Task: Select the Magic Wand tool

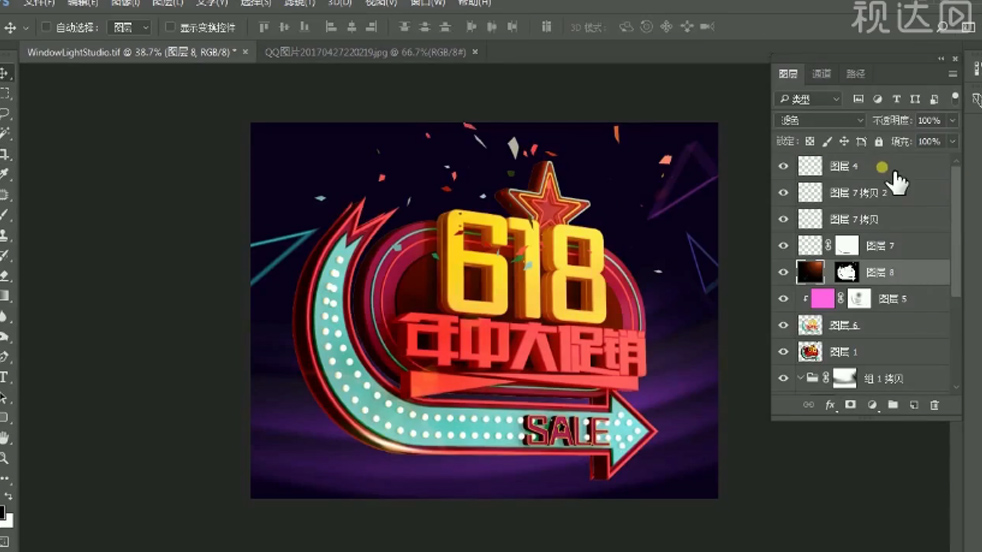Action: (x=4, y=133)
